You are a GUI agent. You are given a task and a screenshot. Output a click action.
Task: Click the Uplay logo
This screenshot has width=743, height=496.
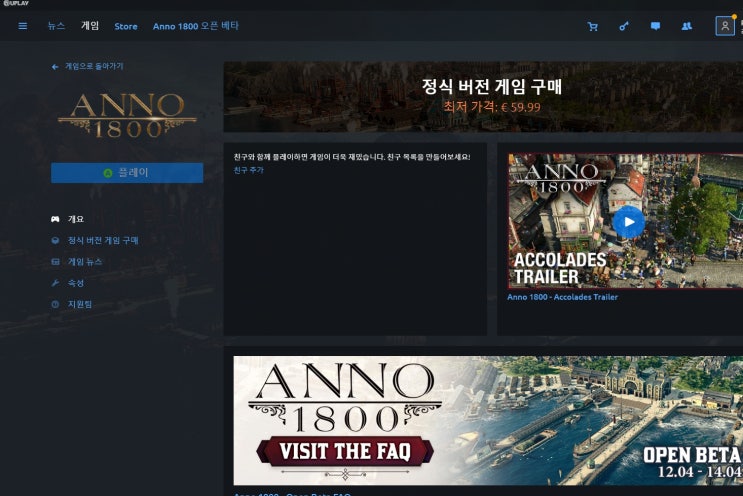[x=16, y=3]
